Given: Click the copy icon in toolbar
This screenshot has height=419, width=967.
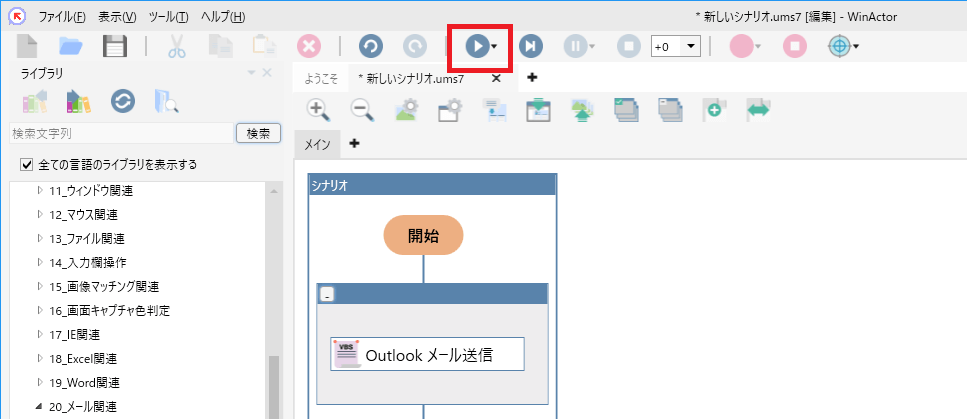Looking at the screenshot, I should 220,46.
